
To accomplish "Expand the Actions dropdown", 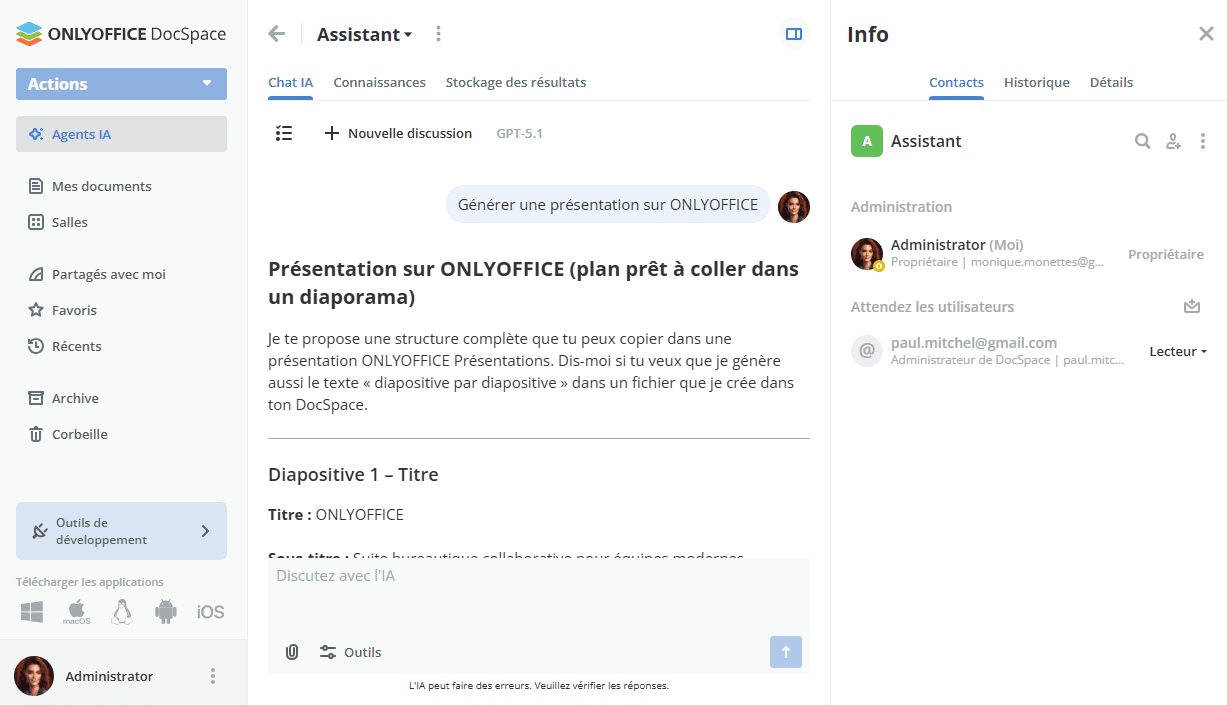I will pos(121,84).
